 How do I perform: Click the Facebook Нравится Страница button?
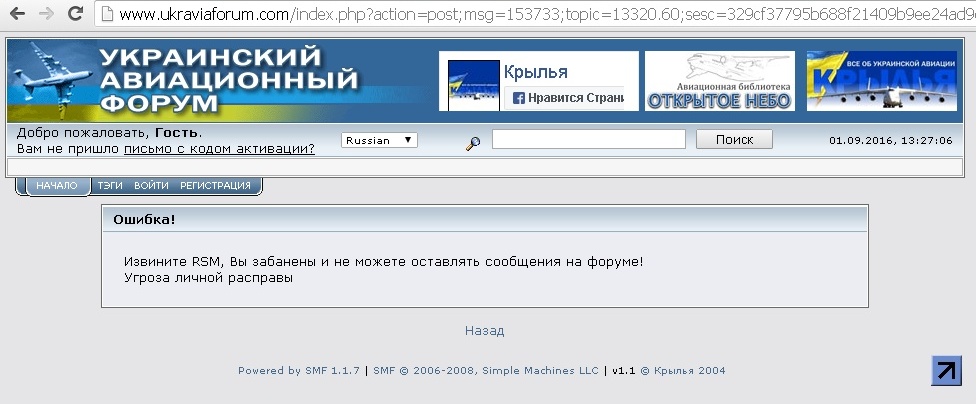[x=568, y=98]
